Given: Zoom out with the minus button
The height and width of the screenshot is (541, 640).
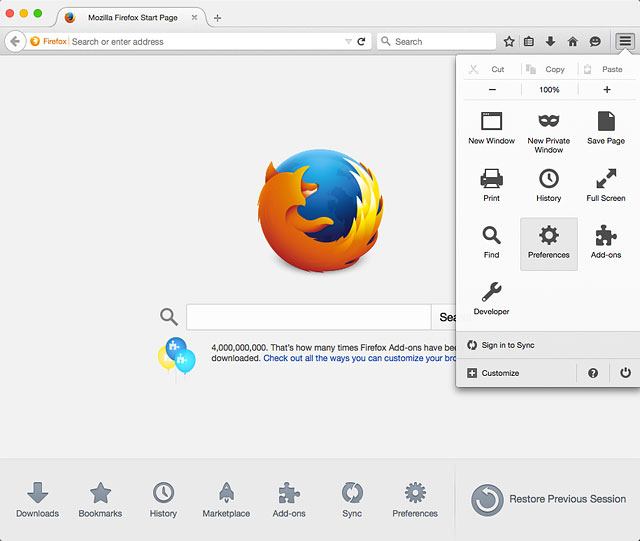Looking at the screenshot, I should coord(492,89).
